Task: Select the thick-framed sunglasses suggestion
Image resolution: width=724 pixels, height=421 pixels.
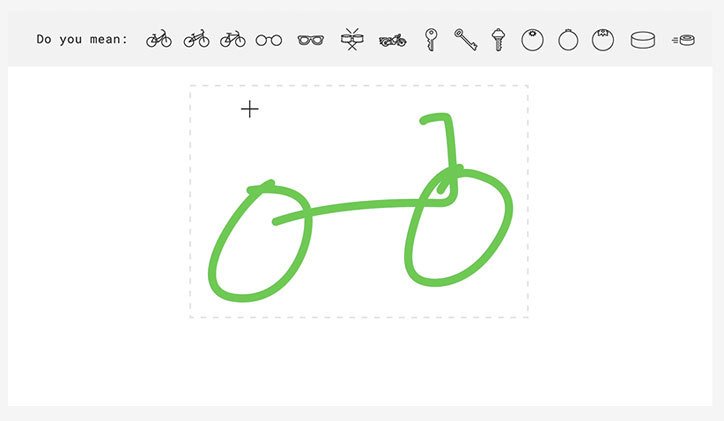Action: click(311, 41)
